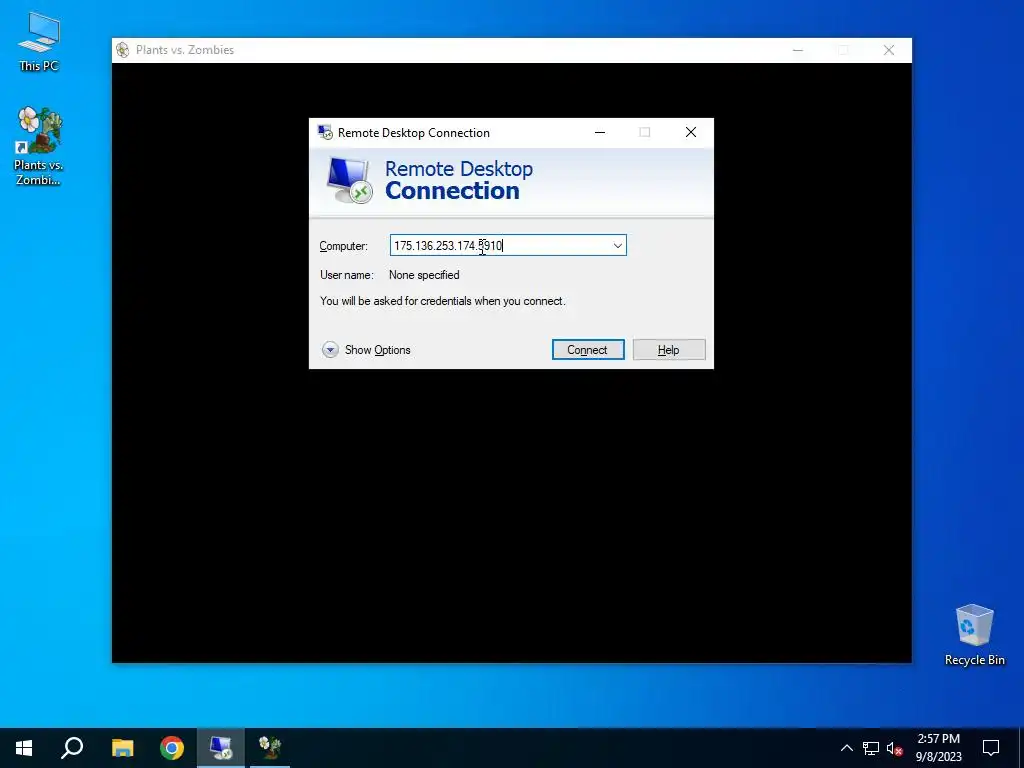Open taskbar Search

click(72, 748)
